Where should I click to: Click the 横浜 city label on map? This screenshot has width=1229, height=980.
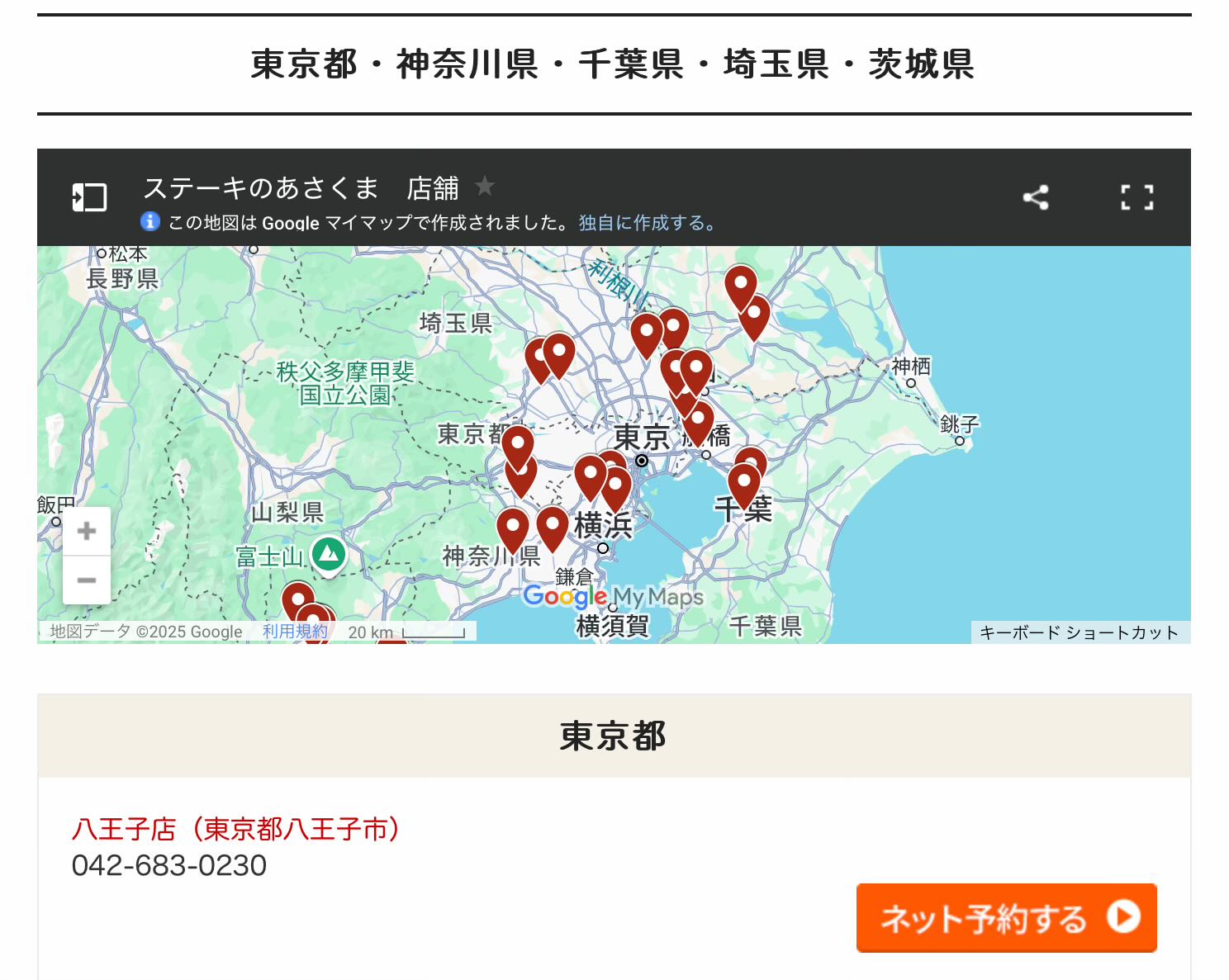[x=603, y=525]
